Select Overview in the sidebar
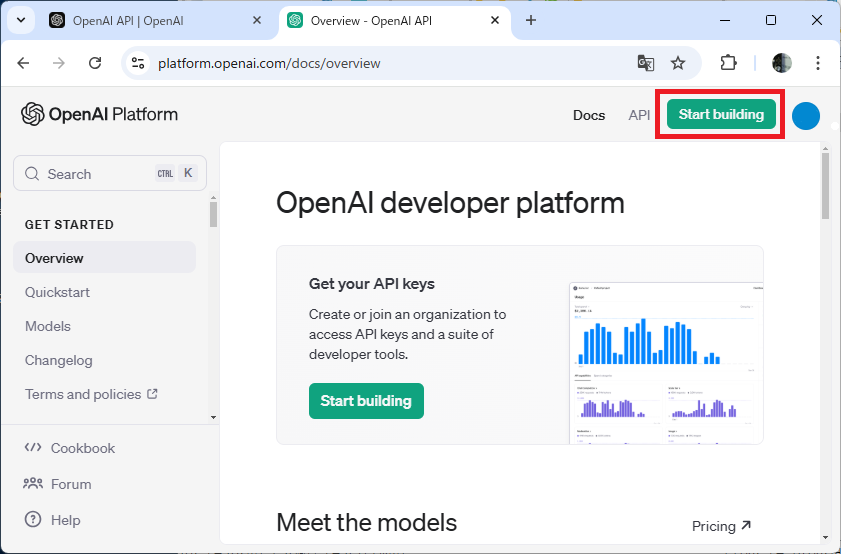The image size is (841, 554). [105, 257]
